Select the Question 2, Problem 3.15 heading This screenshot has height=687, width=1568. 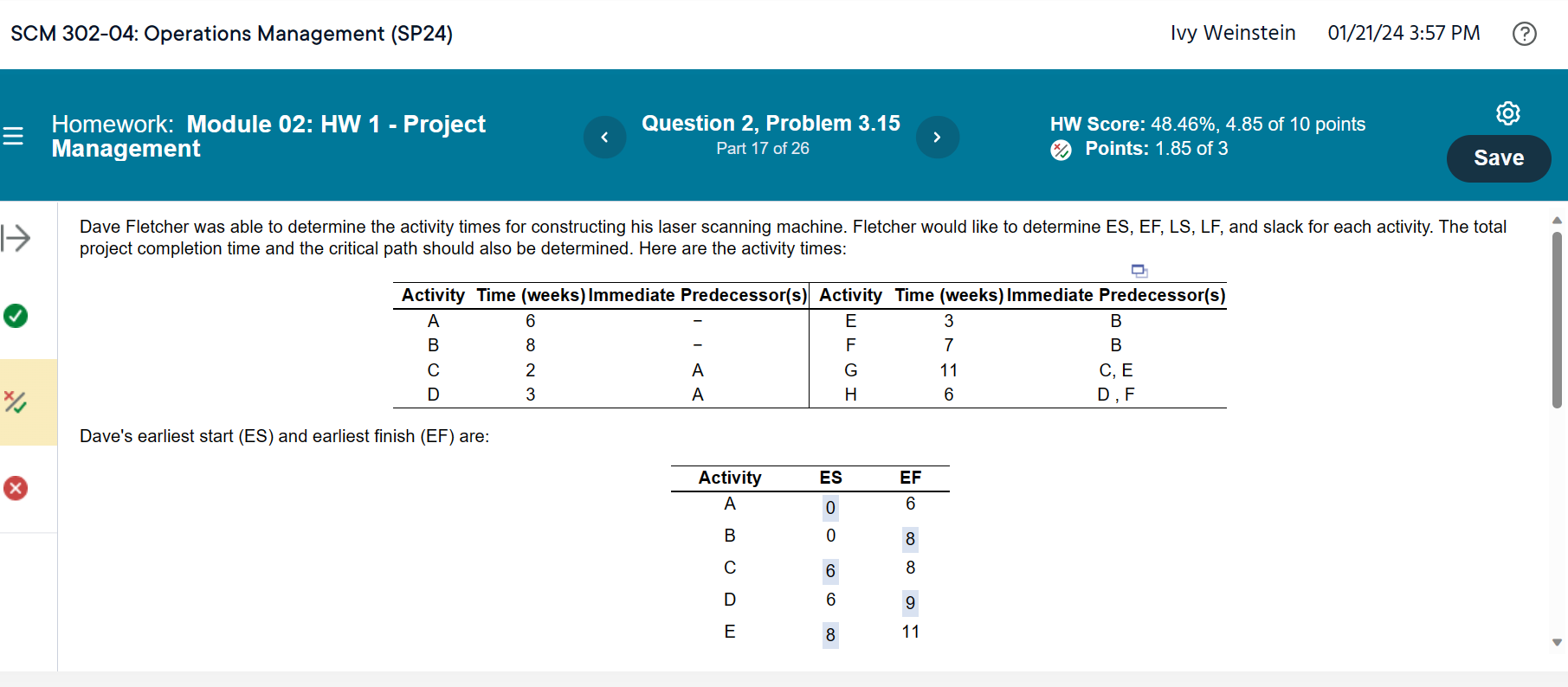click(x=770, y=123)
